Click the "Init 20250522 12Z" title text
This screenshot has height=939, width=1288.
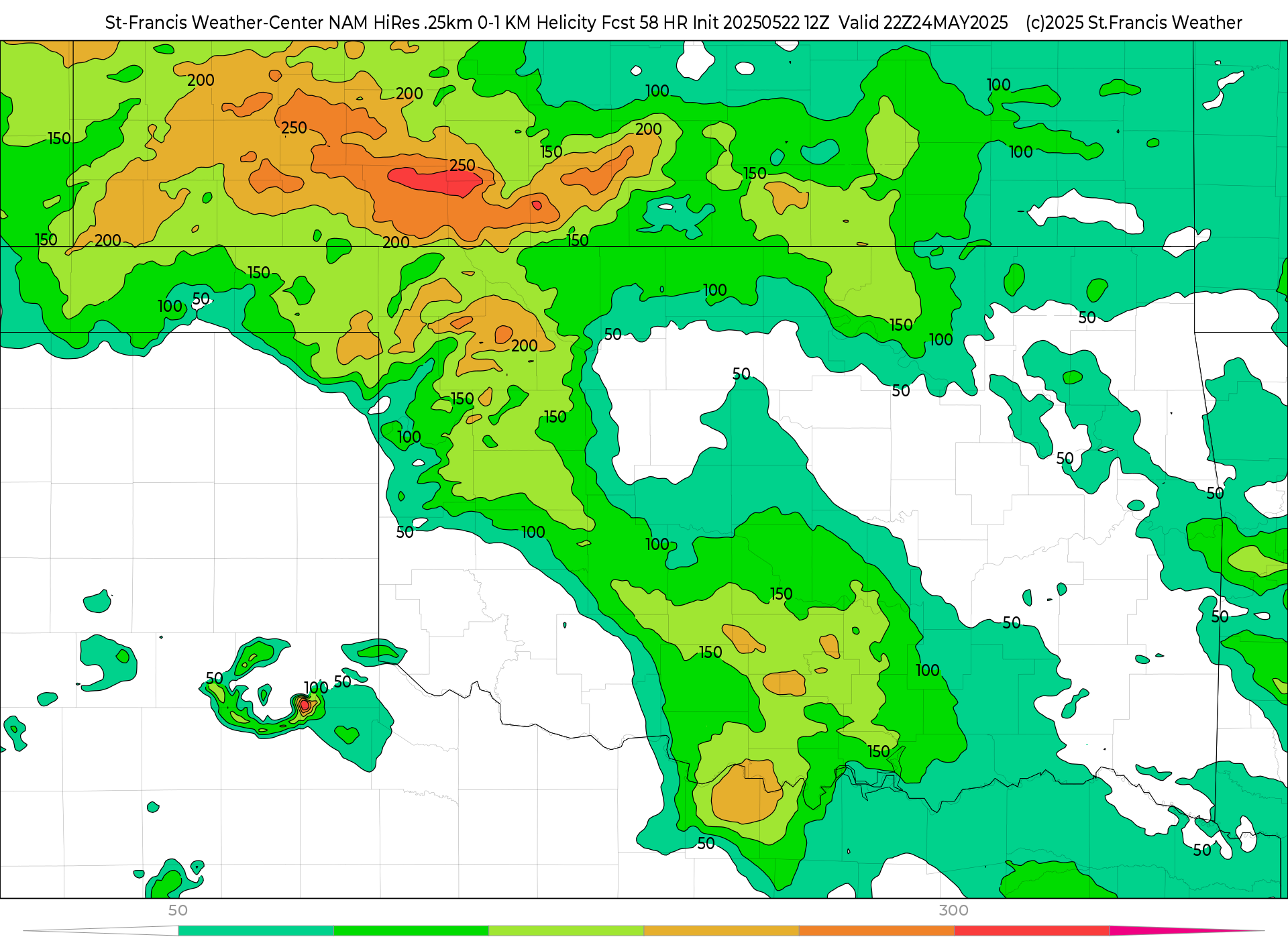(761, 23)
